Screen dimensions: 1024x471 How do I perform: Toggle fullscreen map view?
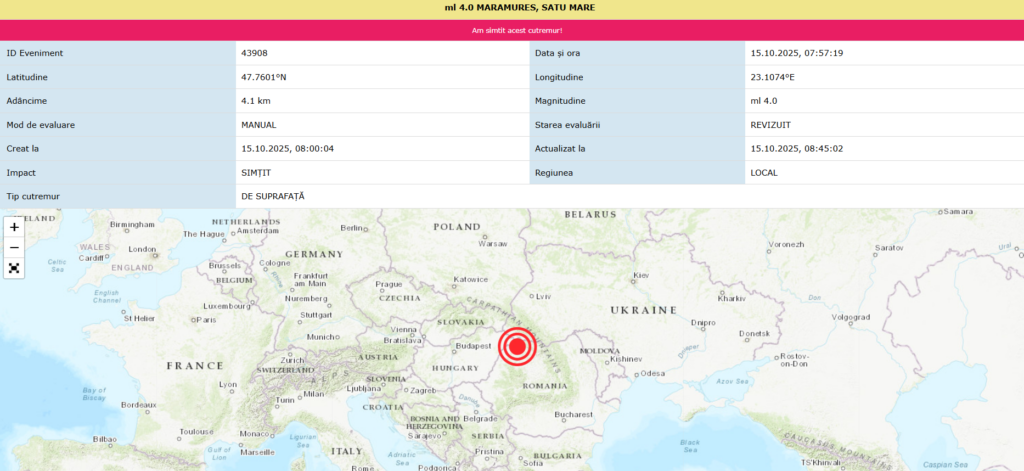pos(14,268)
